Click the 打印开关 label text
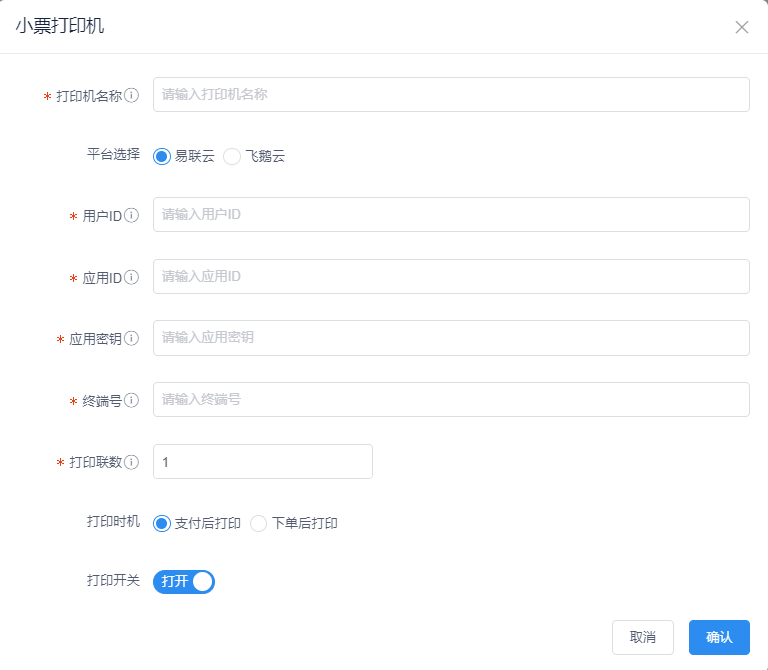The width and height of the screenshot is (768, 670). point(113,580)
